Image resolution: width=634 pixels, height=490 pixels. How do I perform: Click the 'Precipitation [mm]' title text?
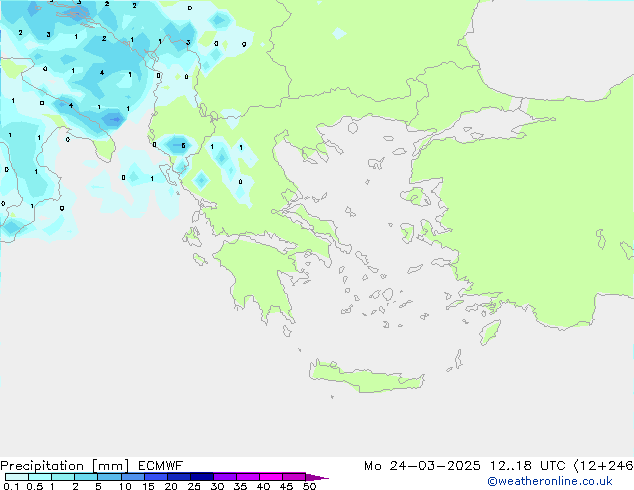click(x=65, y=466)
